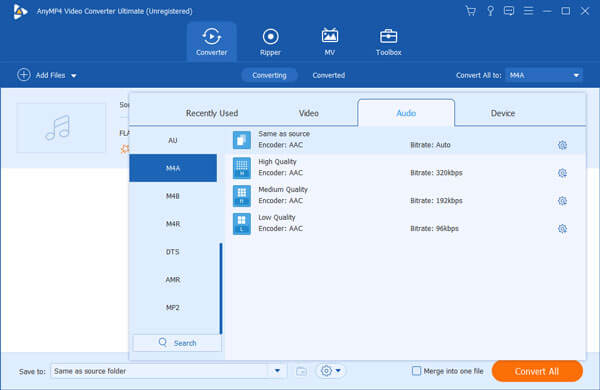Open settings gear for Same as source
The width and height of the screenshot is (600, 390).
pos(562,145)
